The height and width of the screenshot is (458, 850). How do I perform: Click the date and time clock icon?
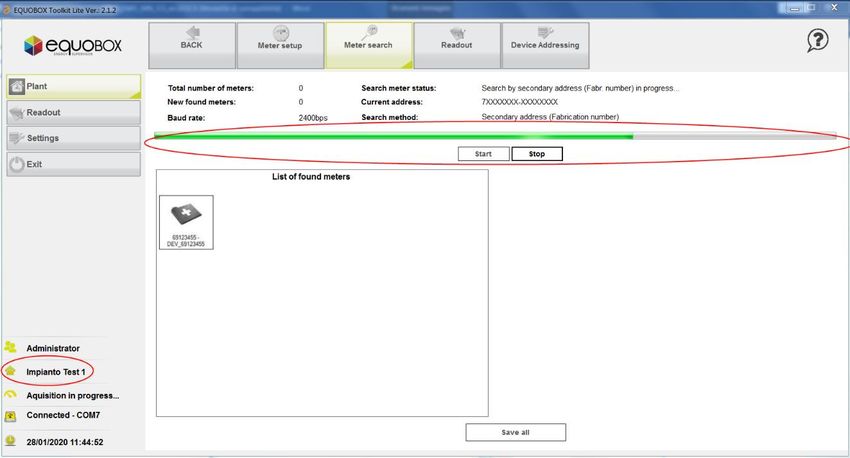[x=10, y=441]
